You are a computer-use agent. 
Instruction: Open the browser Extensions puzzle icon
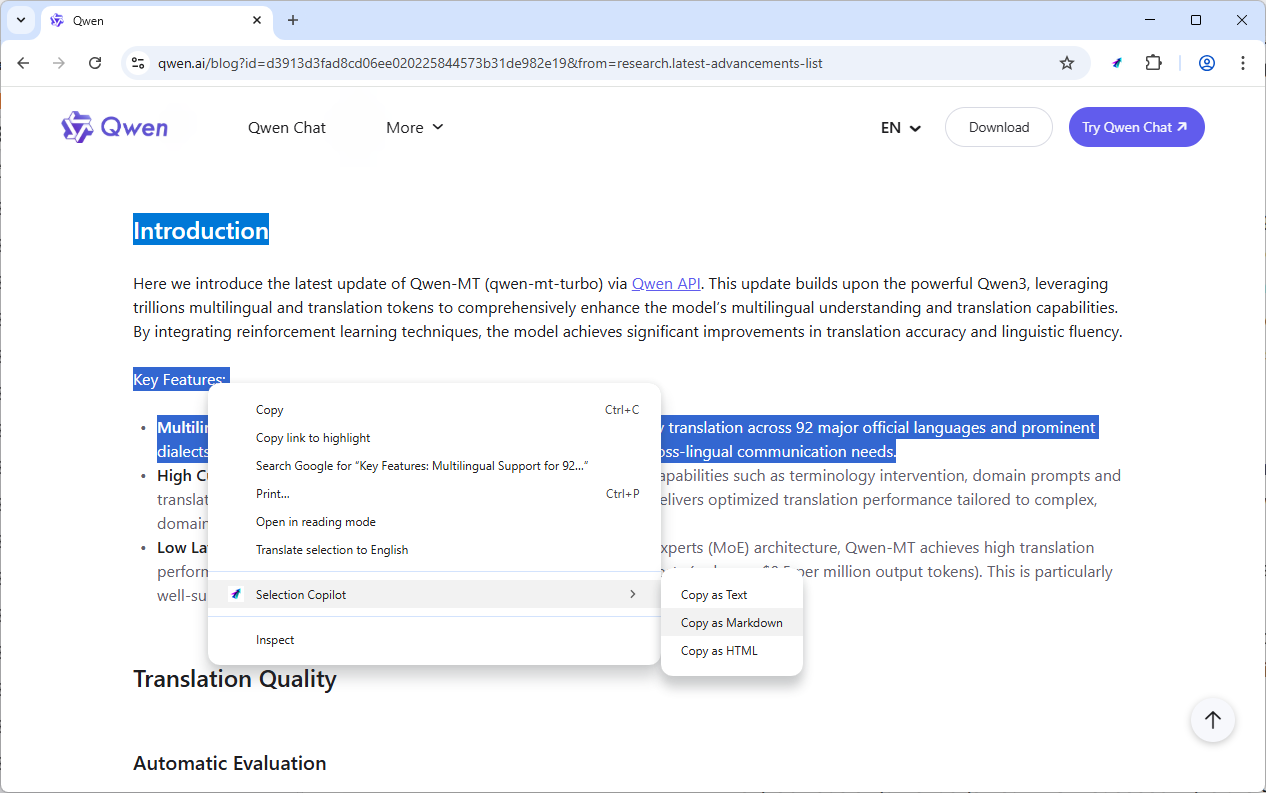click(1153, 62)
